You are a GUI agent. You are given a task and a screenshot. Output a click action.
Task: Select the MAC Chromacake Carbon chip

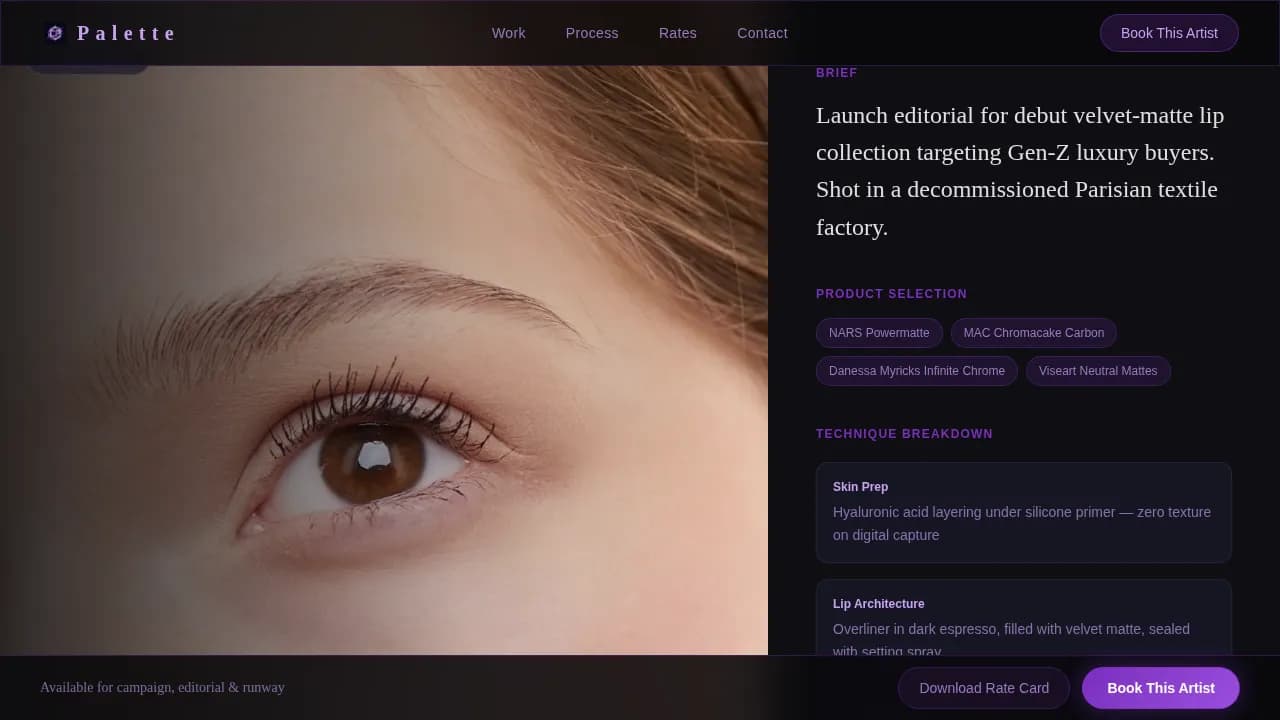pyautogui.click(x=1034, y=333)
